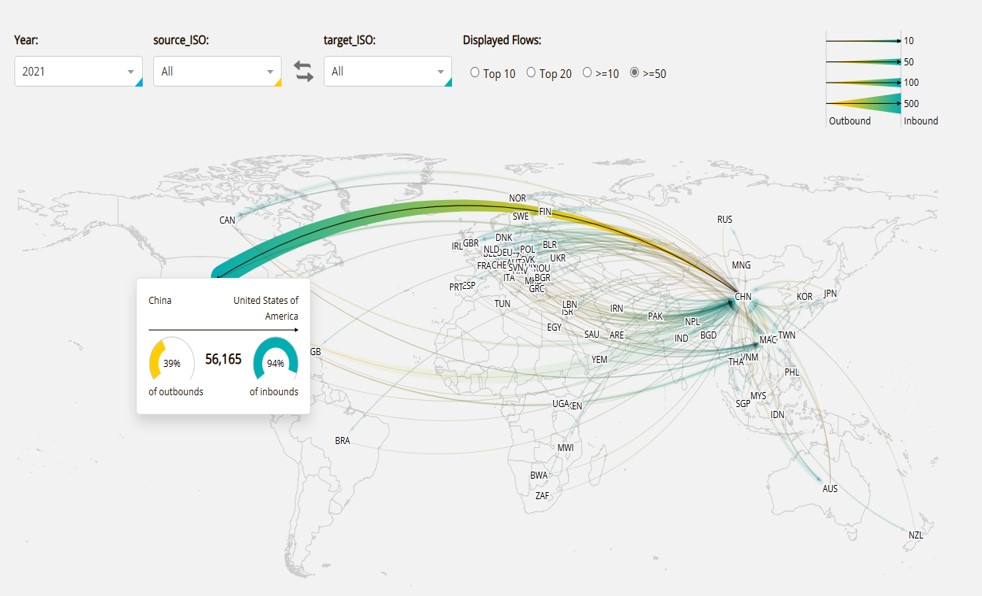Select the NZL node on the map
Image resolution: width=982 pixels, height=596 pixels.
pos(916,535)
